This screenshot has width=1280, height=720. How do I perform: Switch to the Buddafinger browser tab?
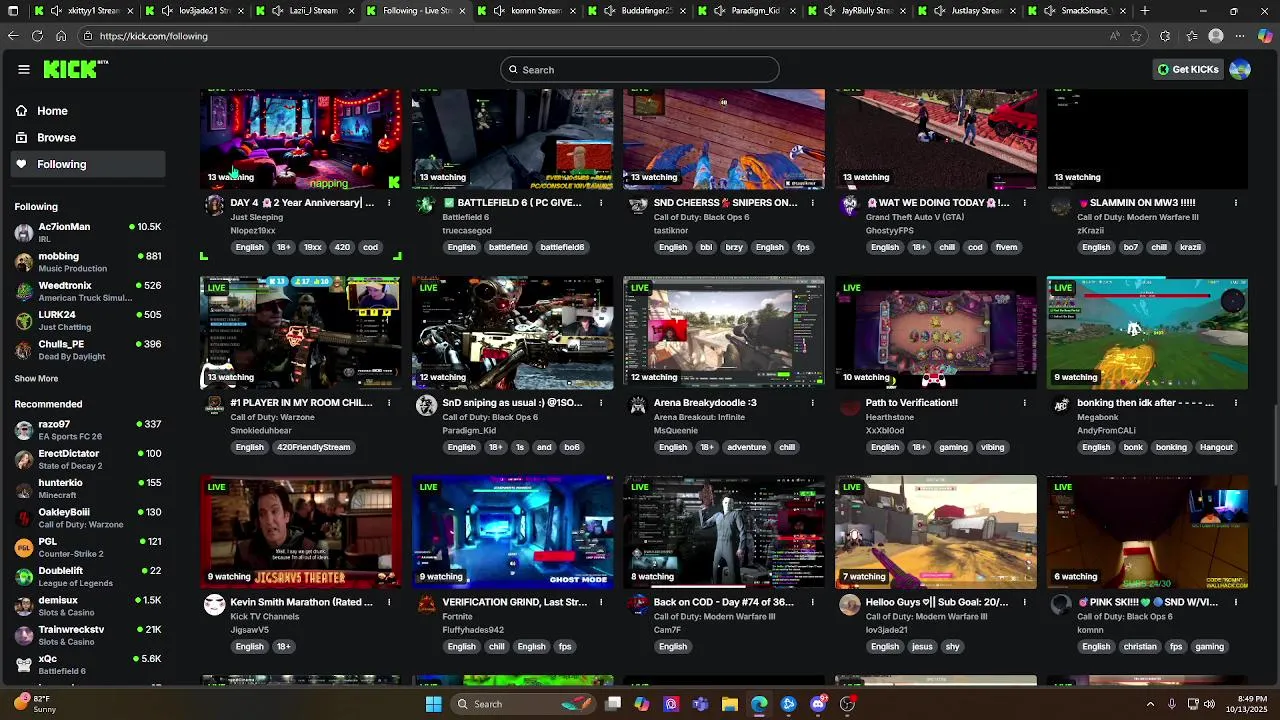(635, 11)
